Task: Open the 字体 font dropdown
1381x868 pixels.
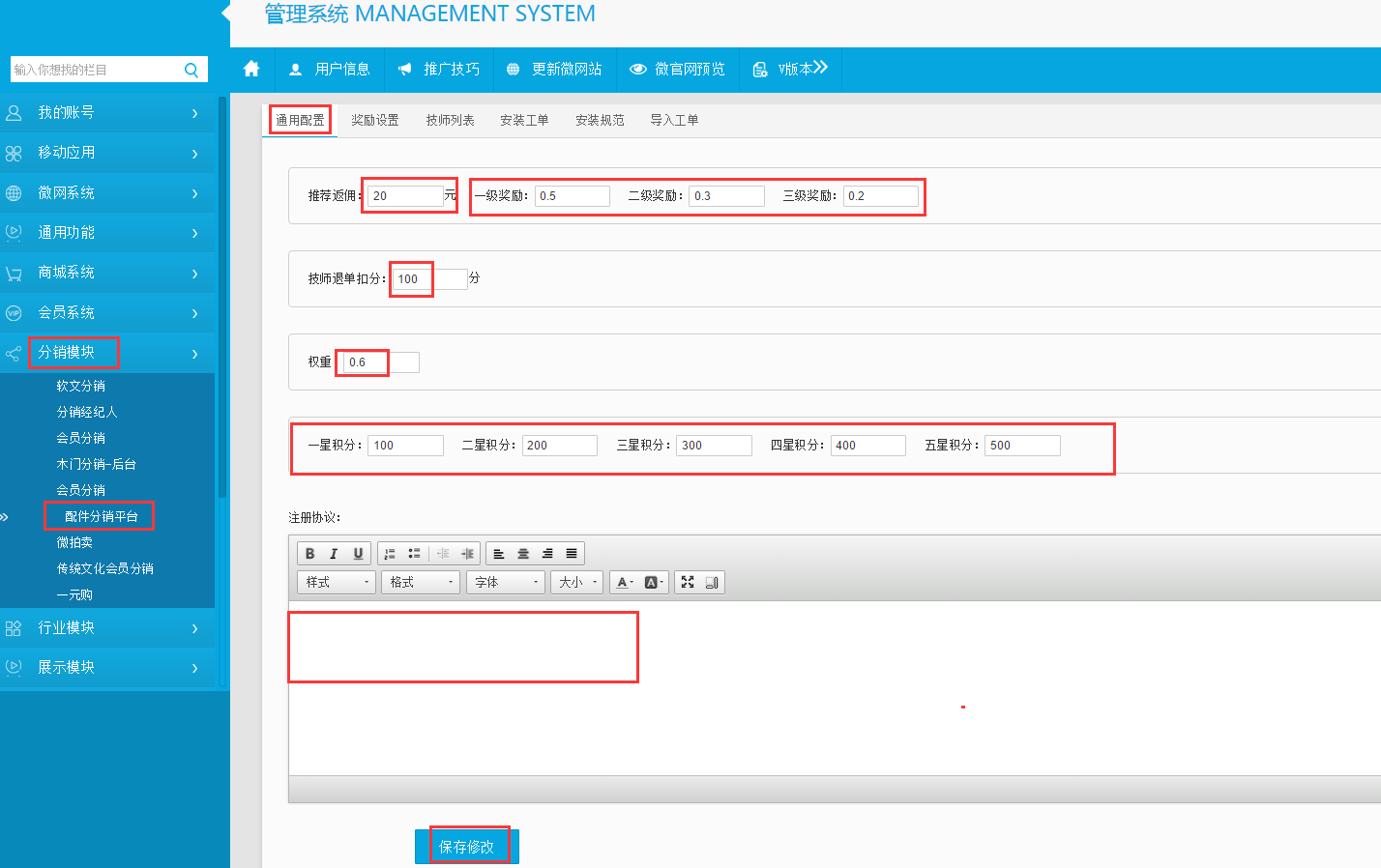Action: 505,582
